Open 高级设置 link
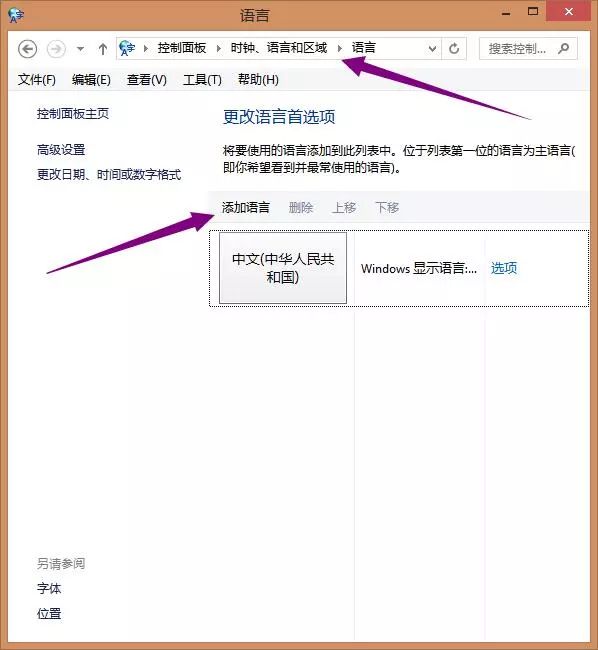The image size is (598, 650). point(61,150)
